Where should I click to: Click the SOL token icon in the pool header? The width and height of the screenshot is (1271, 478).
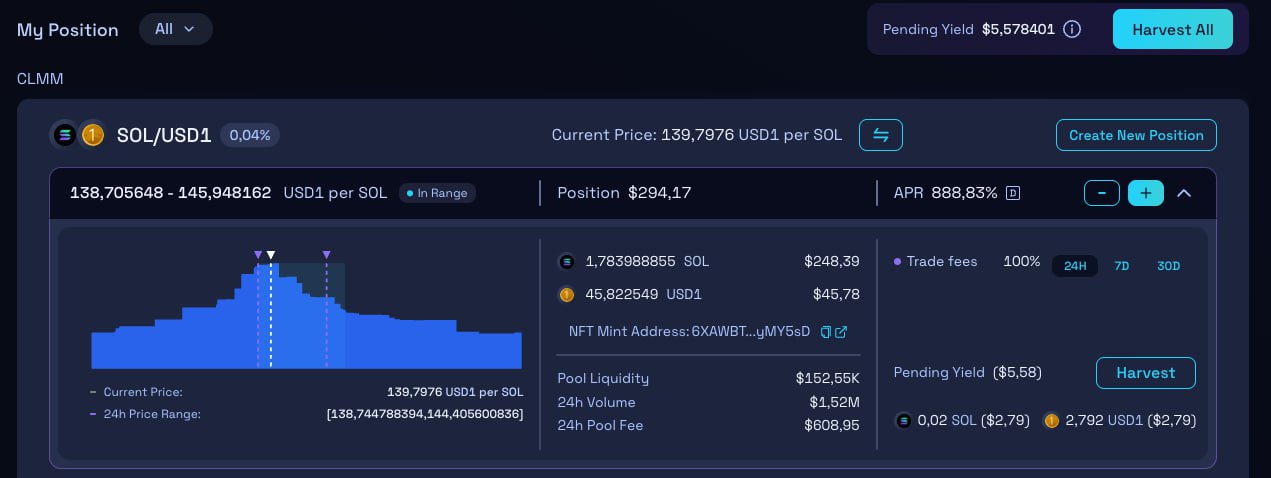(x=66, y=135)
